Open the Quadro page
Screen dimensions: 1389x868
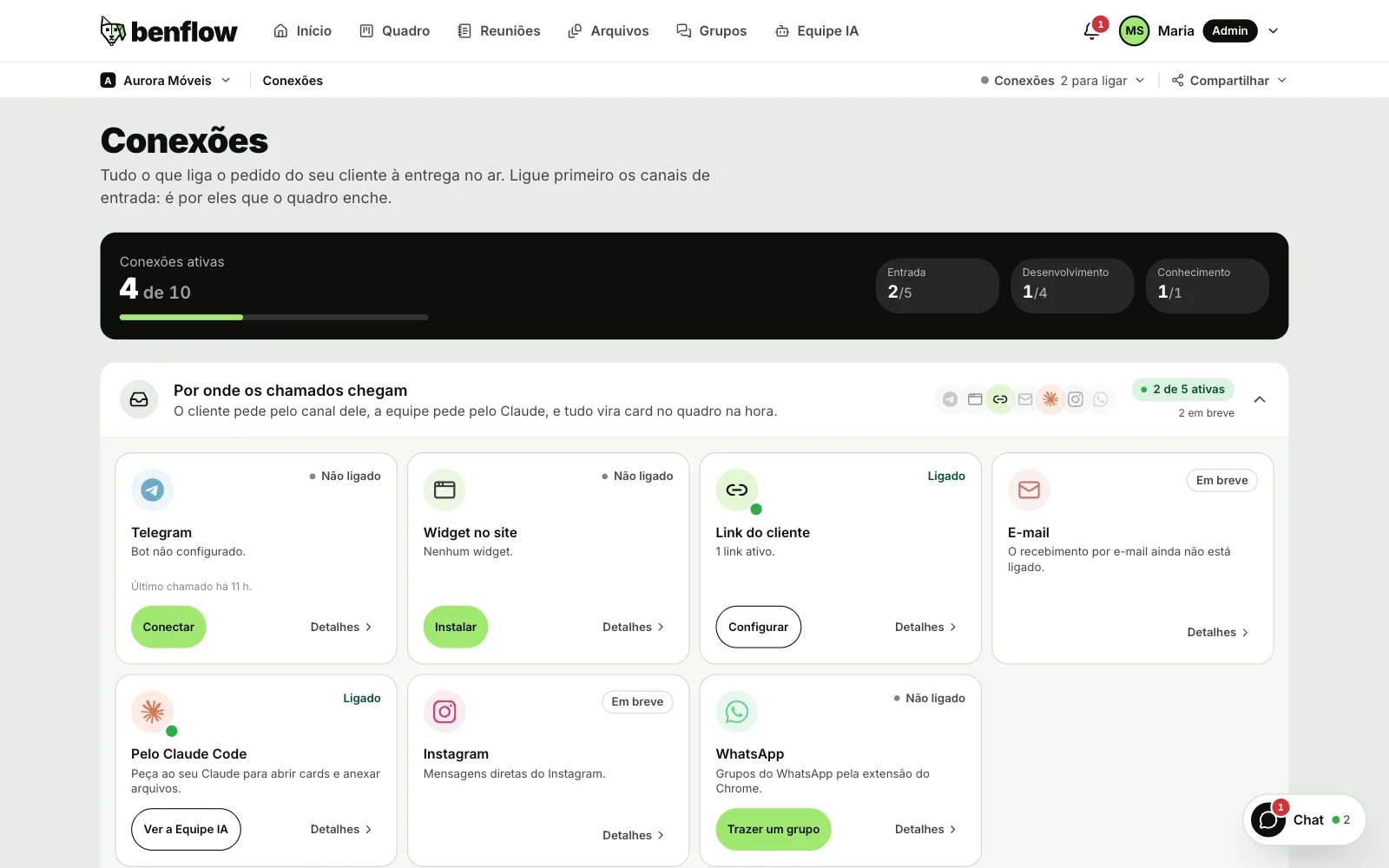point(395,31)
